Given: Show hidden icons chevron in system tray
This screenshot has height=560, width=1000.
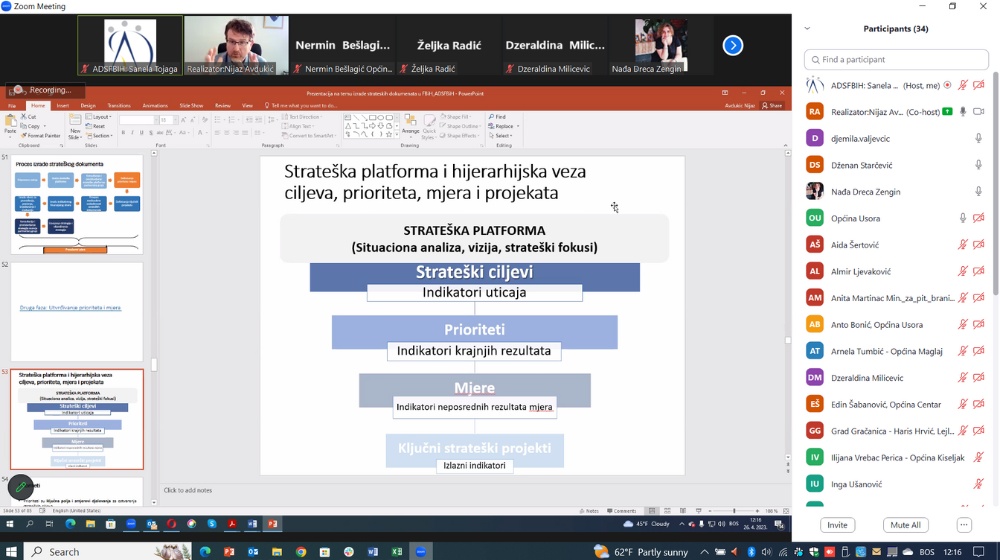Looking at the screenshot, I should (704, 552).
